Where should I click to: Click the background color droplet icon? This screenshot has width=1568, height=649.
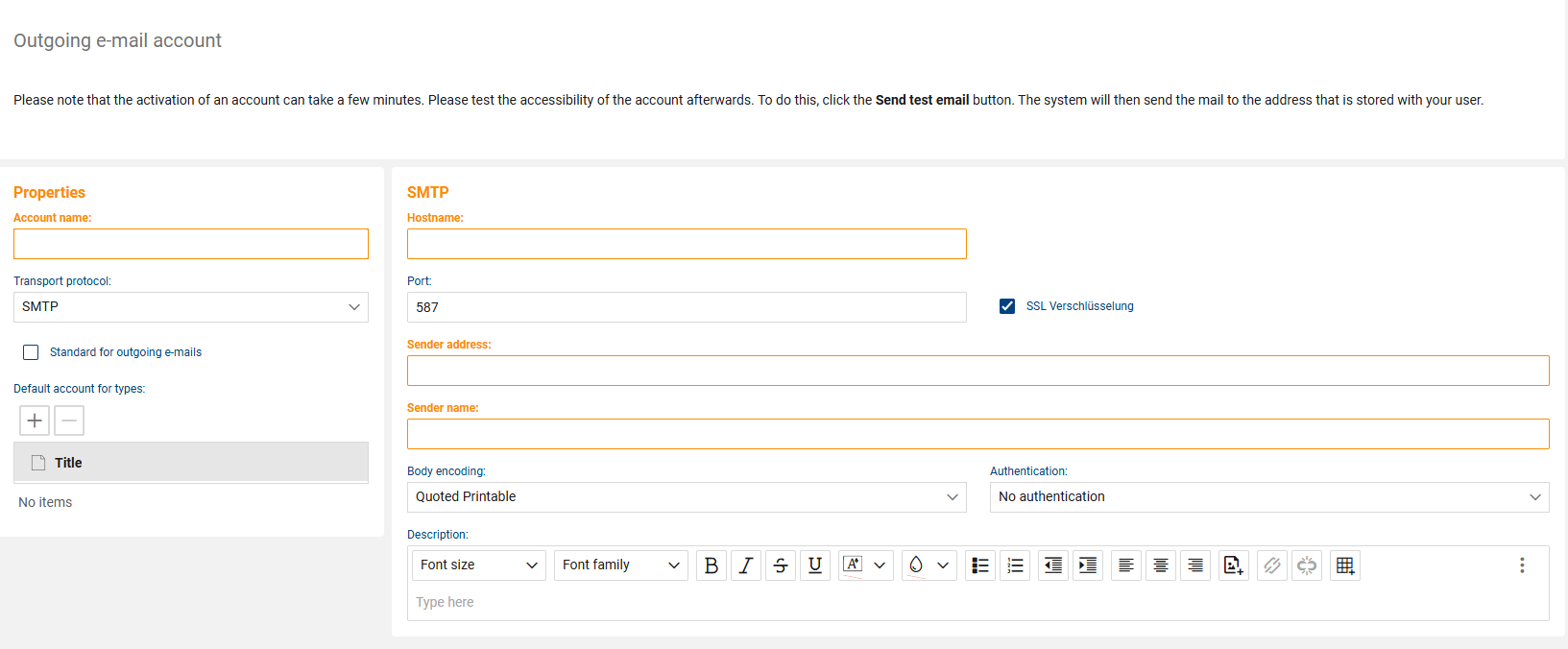coord(916,565)
